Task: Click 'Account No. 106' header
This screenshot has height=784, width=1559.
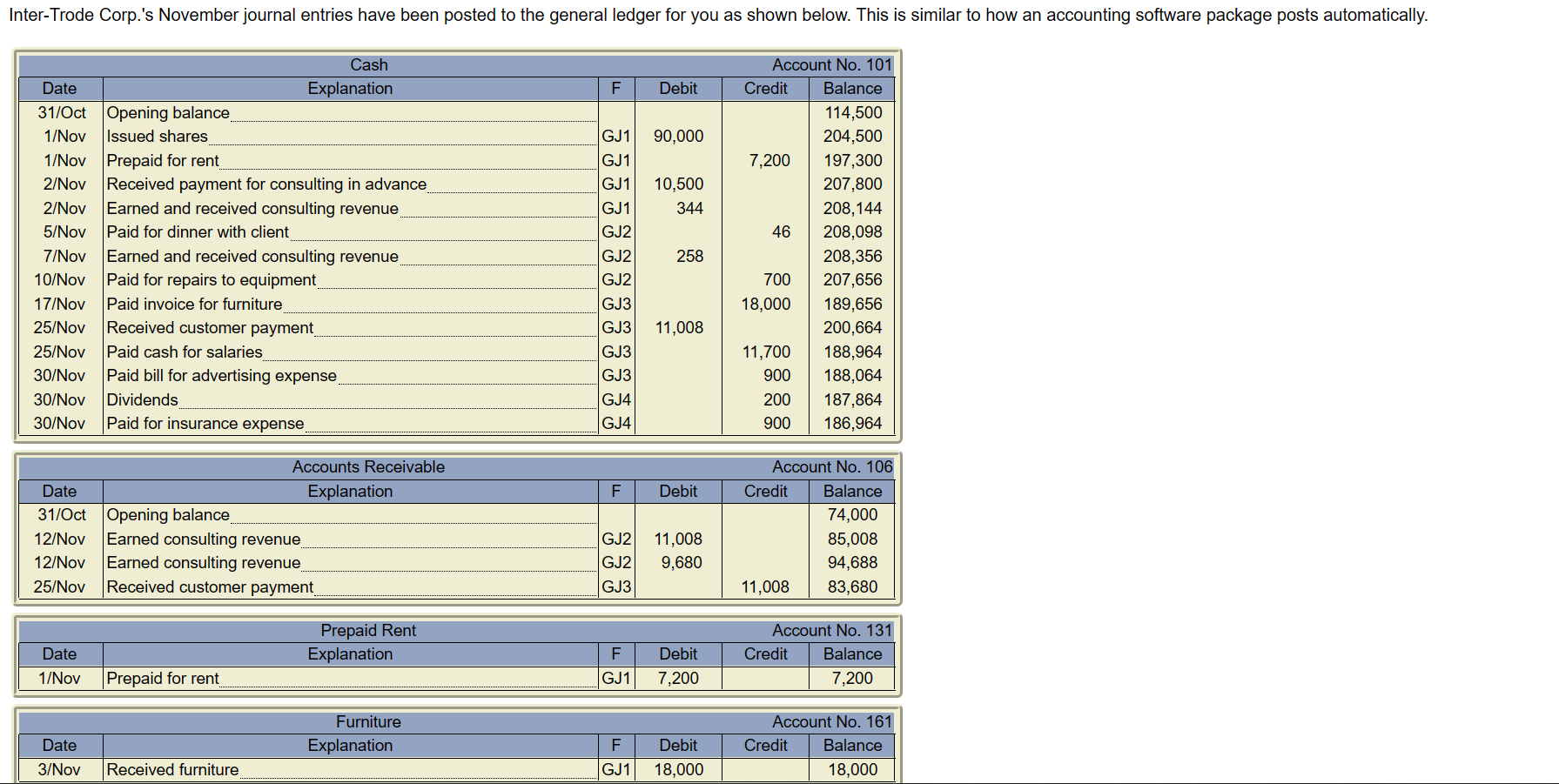Action: [832, 467]
